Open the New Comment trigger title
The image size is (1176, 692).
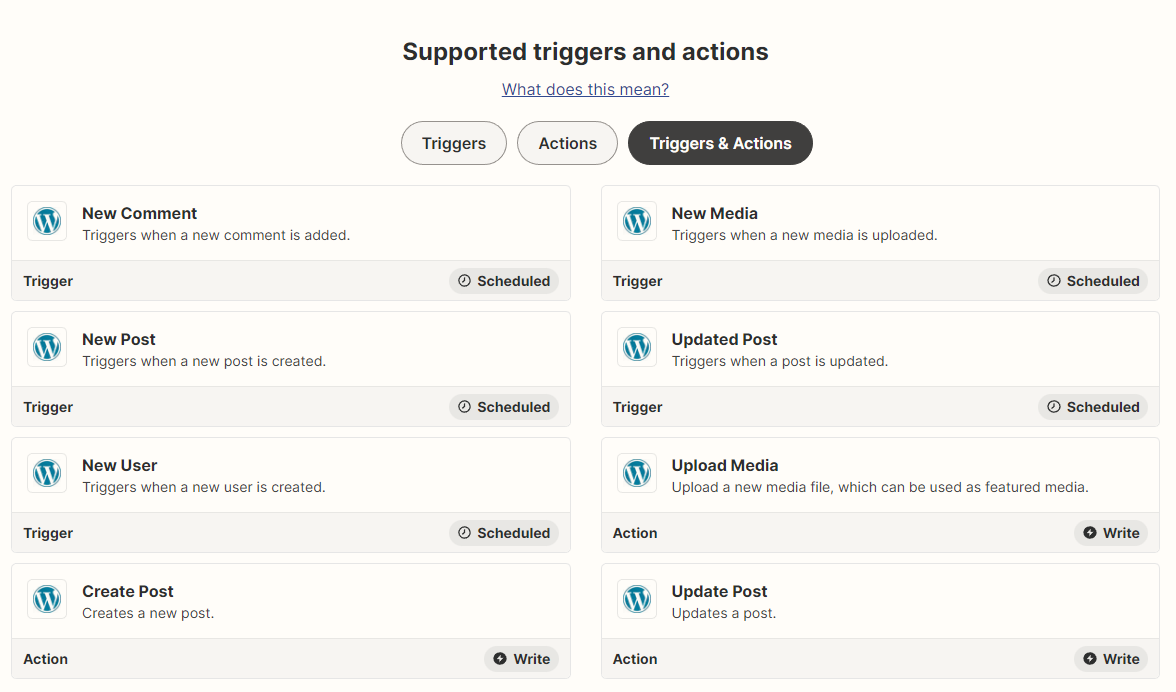coord(140,214)
